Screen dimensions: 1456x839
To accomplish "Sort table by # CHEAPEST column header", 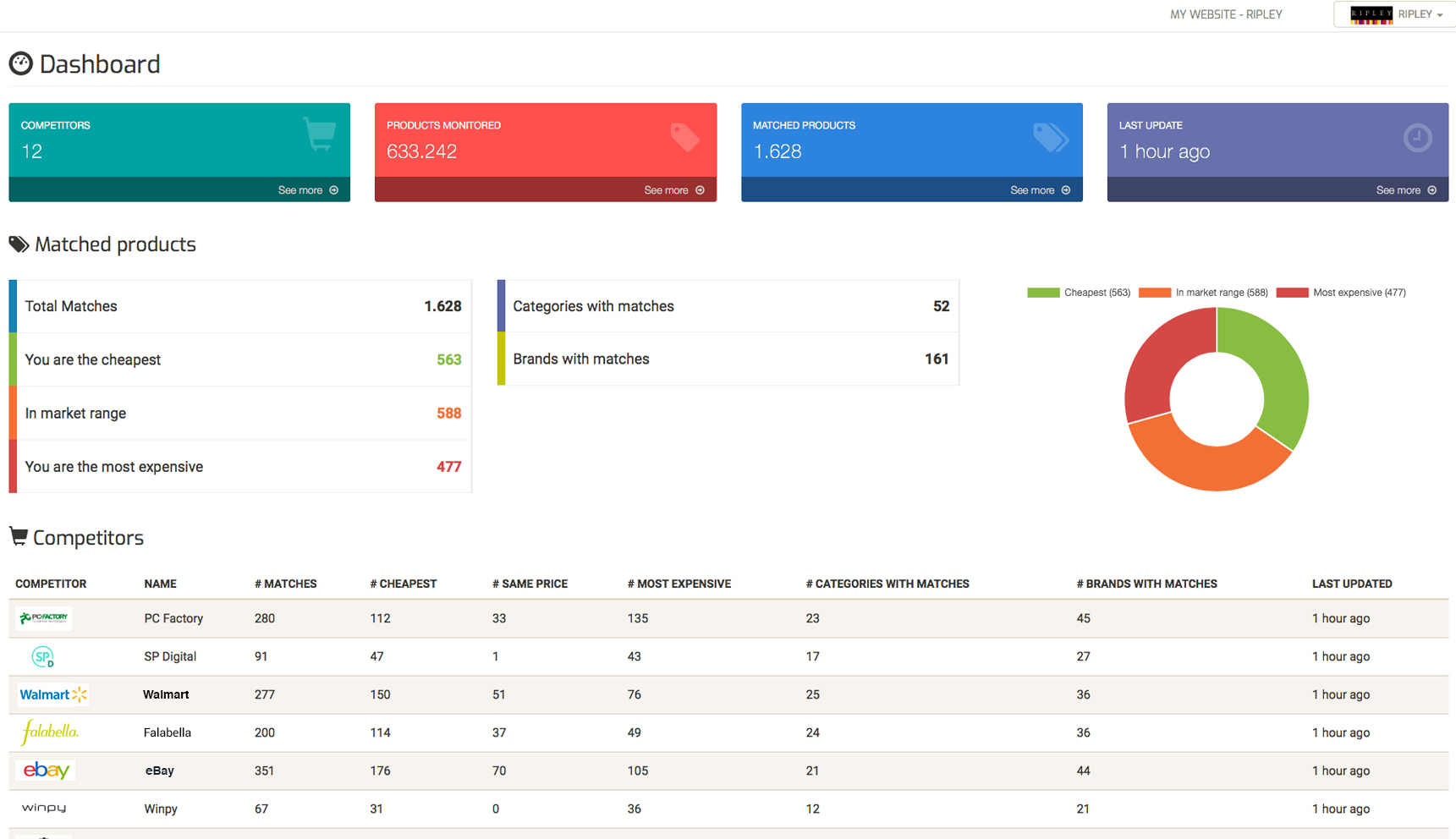I will pos(403,584).
